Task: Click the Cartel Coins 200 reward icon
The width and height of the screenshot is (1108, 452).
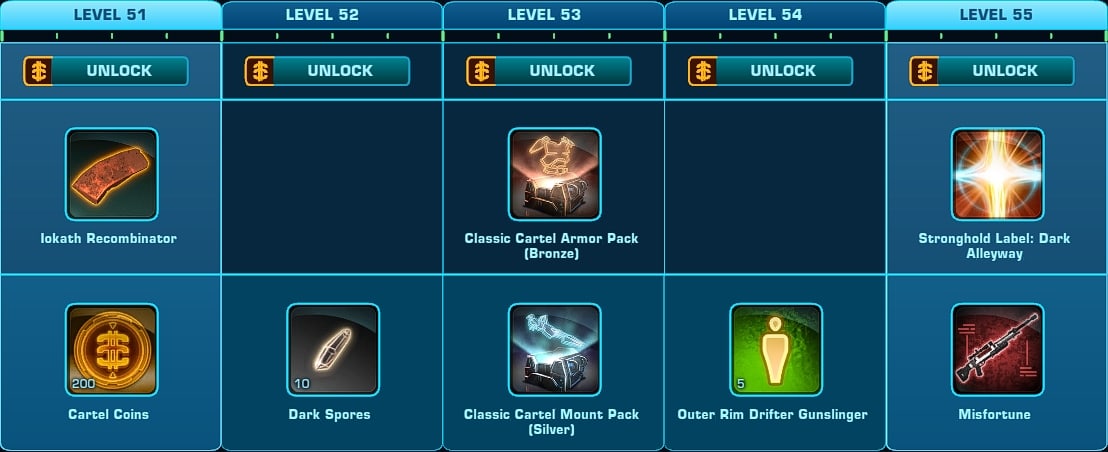Action: pyautogui.click(x=112, y=350)
